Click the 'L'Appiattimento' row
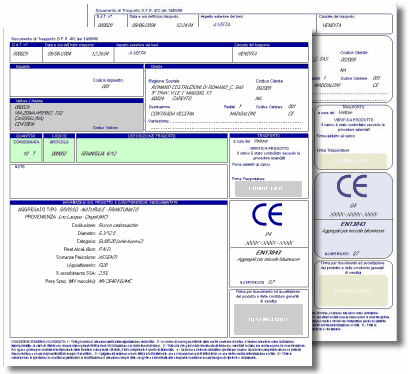This screenshot has width=408, height=374. 87,265
